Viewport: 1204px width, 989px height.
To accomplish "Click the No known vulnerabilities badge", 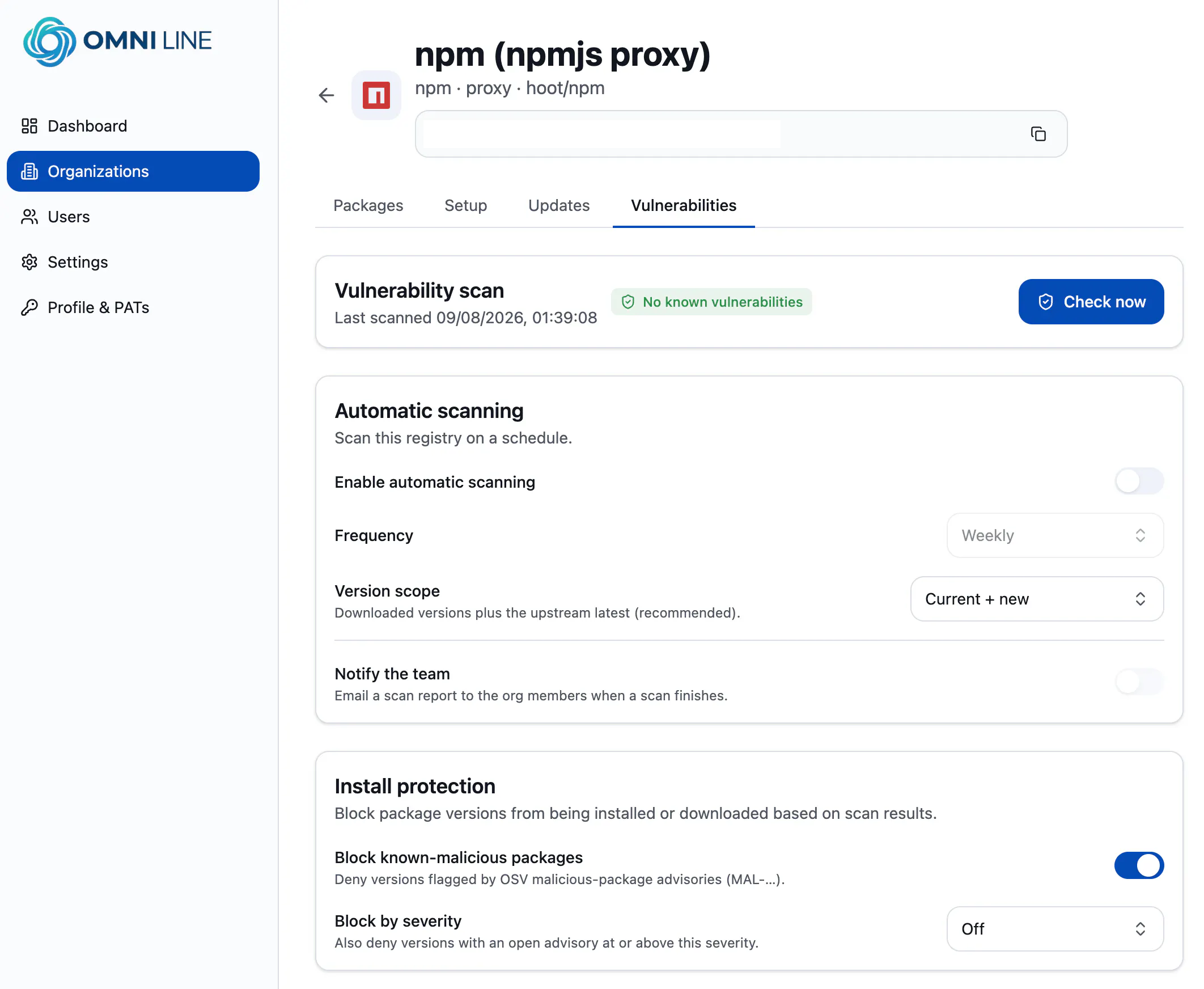I will pos(711,302).
